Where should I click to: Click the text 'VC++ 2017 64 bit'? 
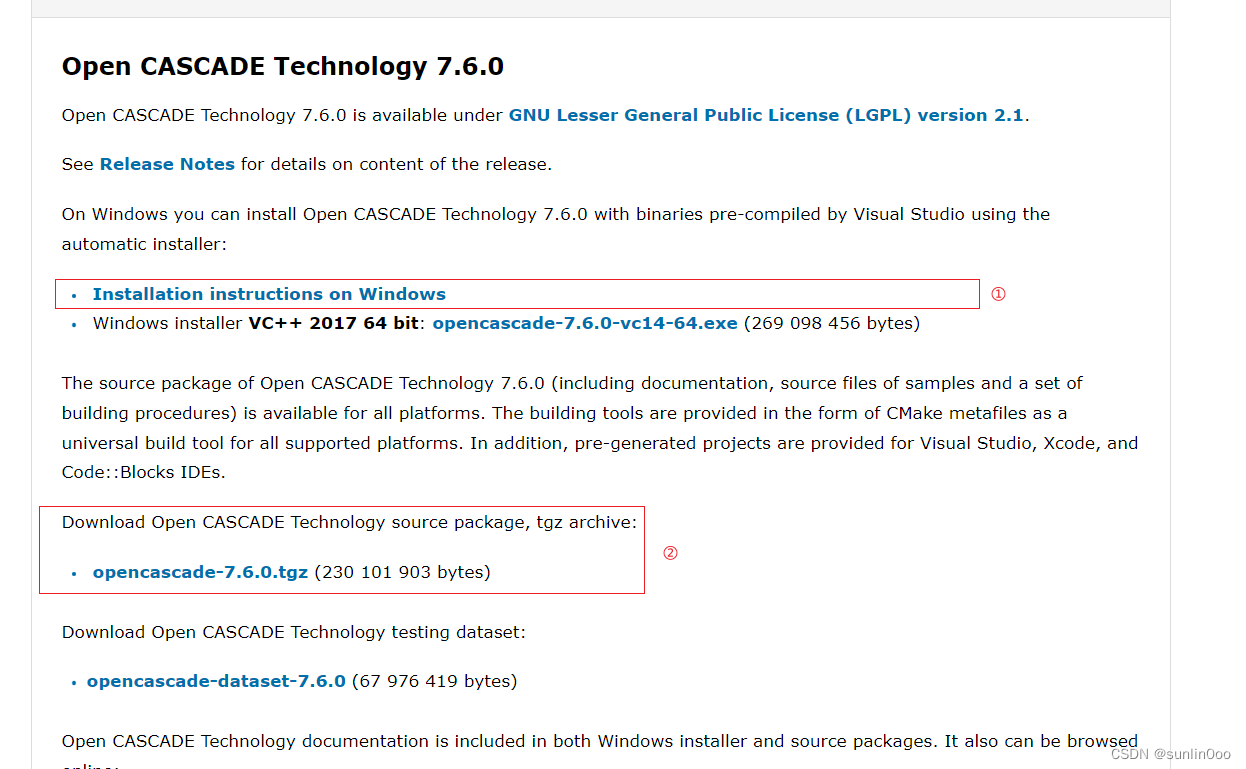334,323
